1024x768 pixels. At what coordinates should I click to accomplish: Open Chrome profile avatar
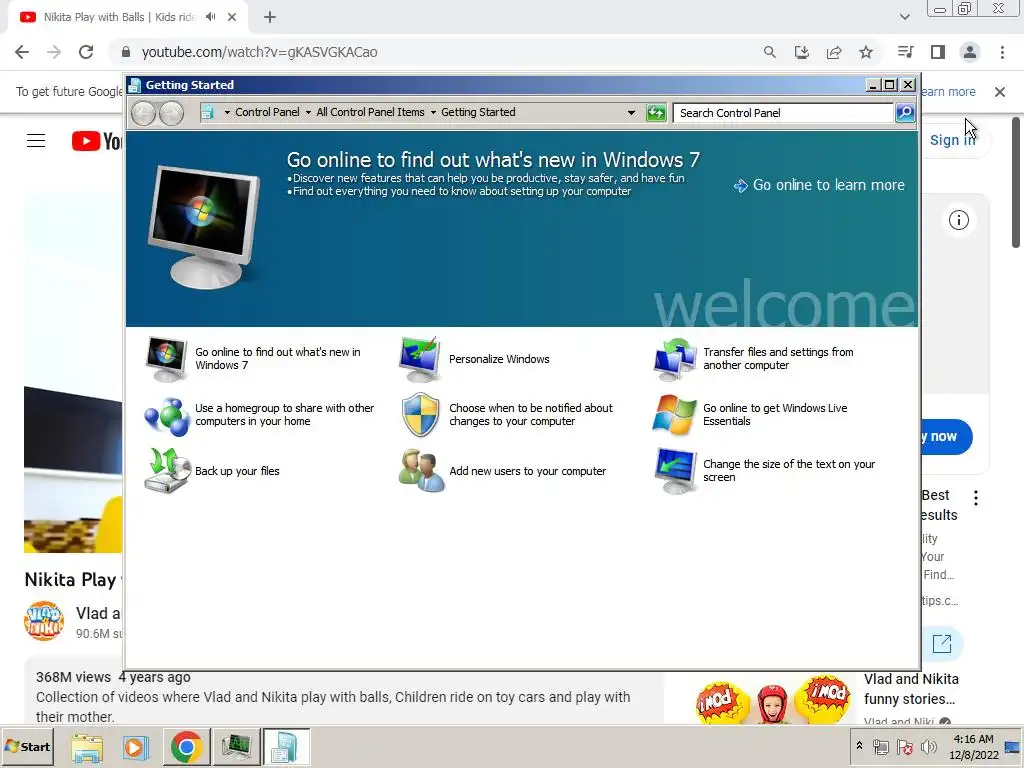click(x=970, y=52)
